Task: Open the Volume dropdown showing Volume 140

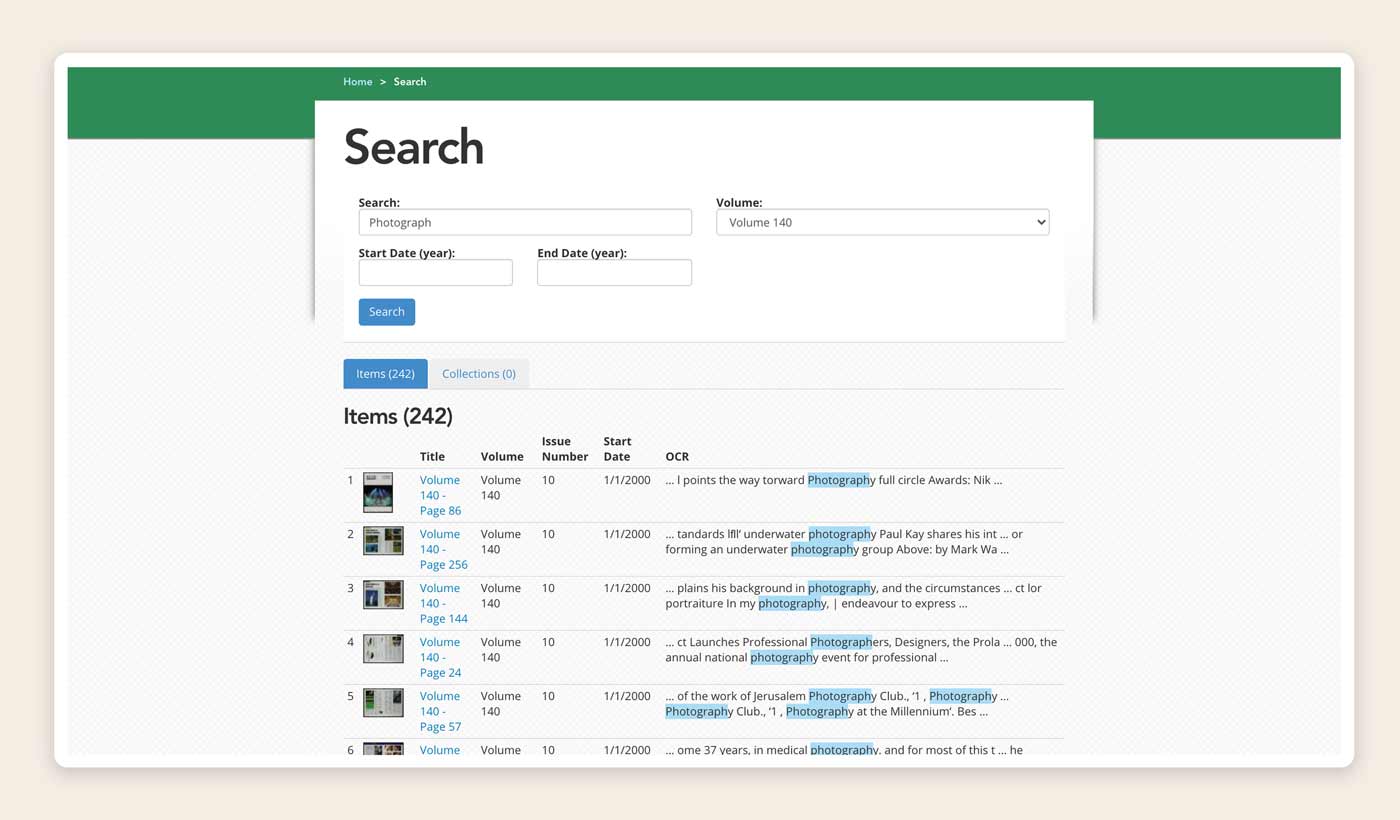Action: click(882, 222)
